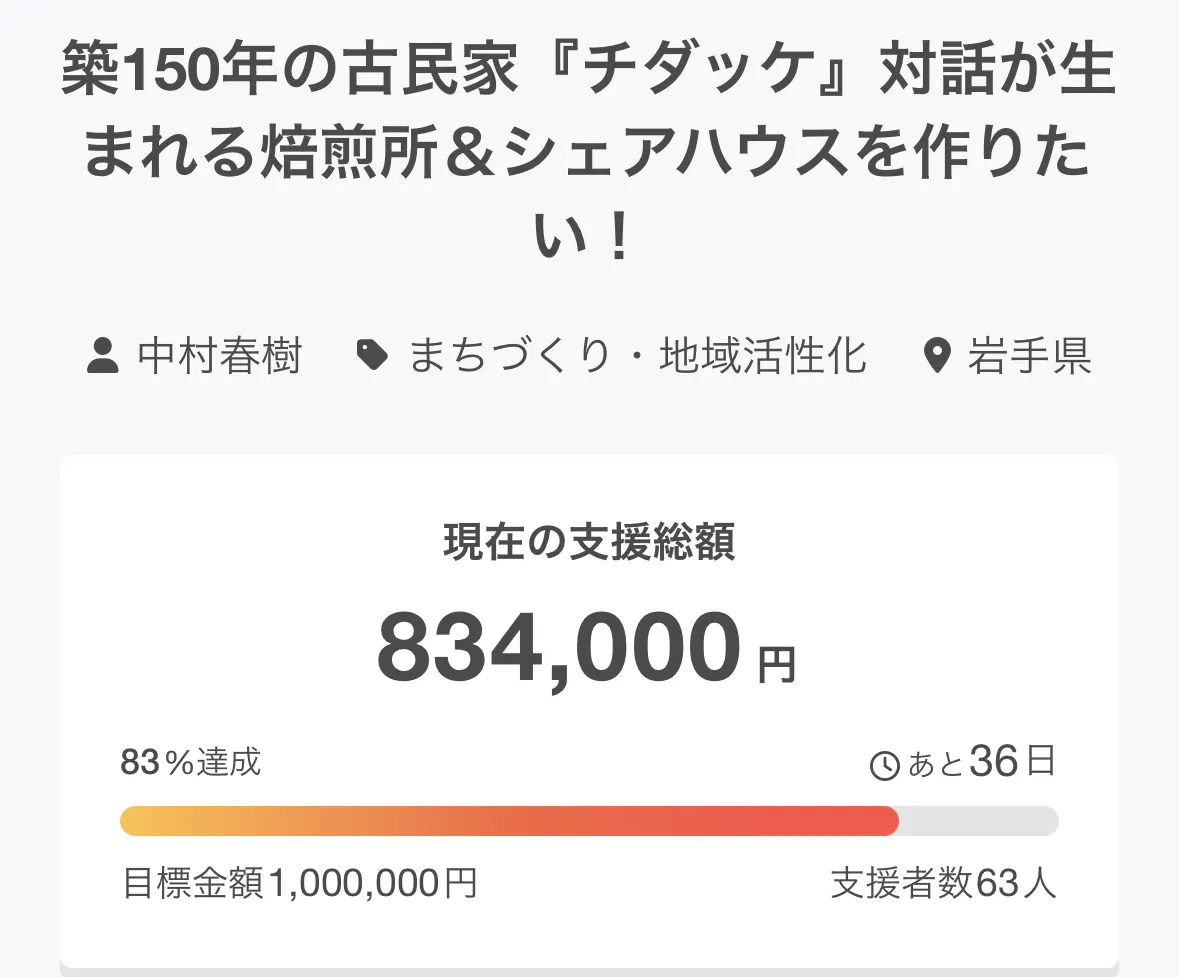Click the 83%達成 achievement label
The image size is (1179, 977).
pyautogui.click(x=190, y=762)
